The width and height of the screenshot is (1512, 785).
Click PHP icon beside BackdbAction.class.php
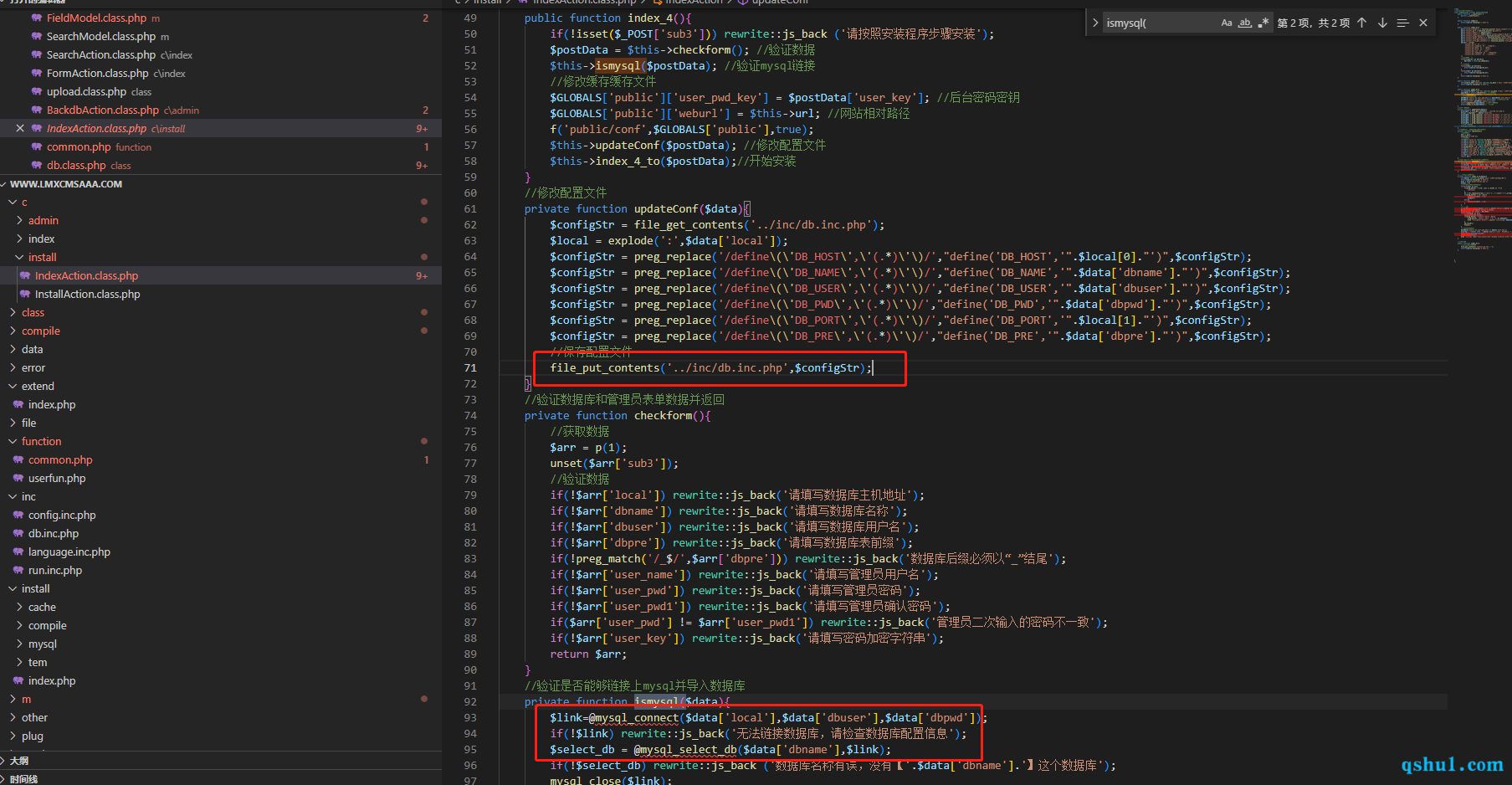pyautogui.click(x=37, y=110)
